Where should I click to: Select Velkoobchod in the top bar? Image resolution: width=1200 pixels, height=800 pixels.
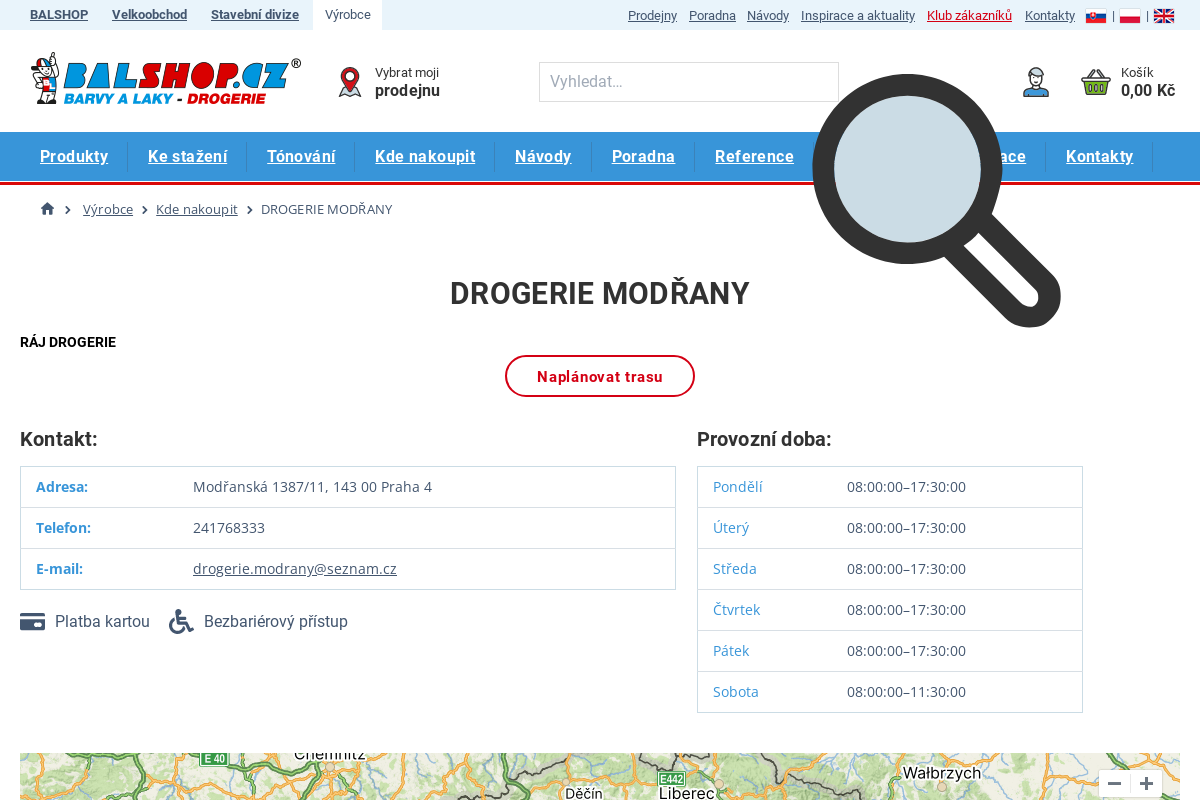[149, 15]
